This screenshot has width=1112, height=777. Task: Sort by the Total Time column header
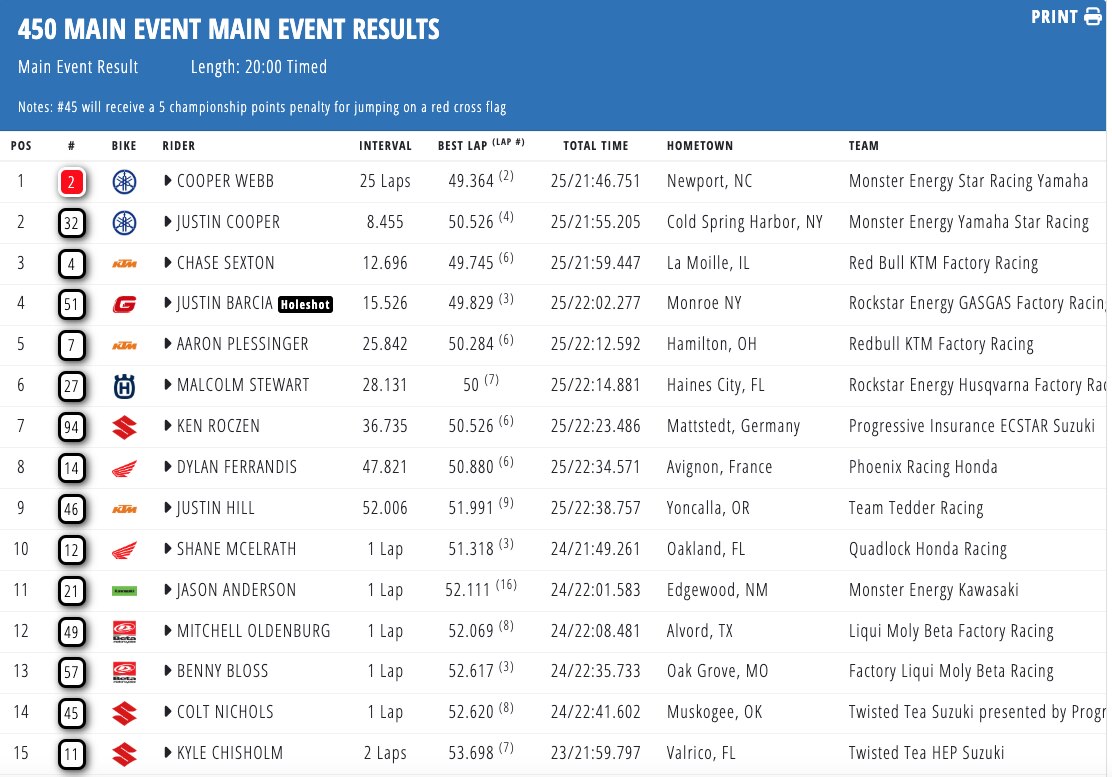click(x=596, y=146)
